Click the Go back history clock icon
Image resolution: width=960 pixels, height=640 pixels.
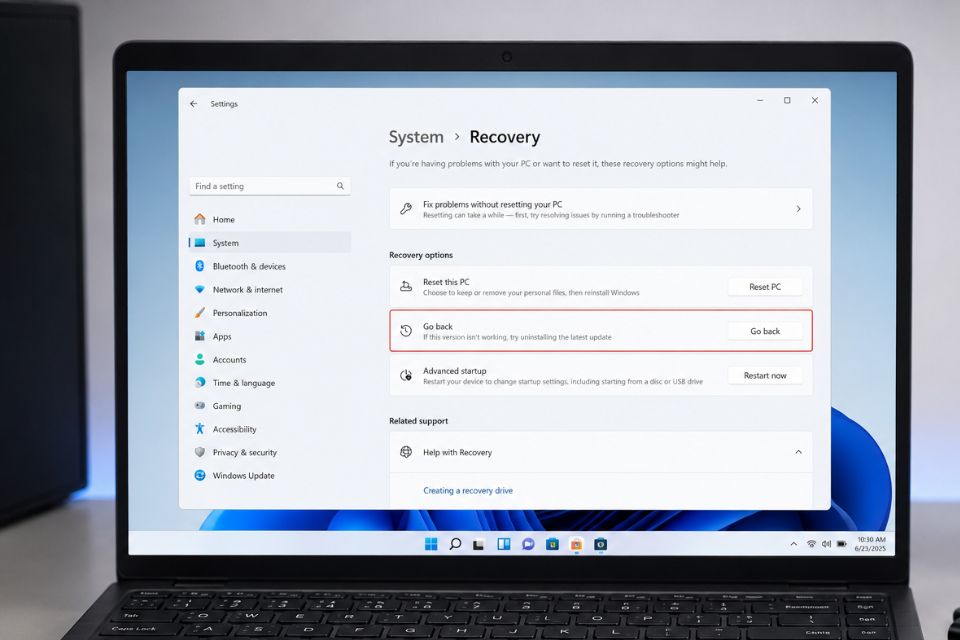[x=406, y=331]
